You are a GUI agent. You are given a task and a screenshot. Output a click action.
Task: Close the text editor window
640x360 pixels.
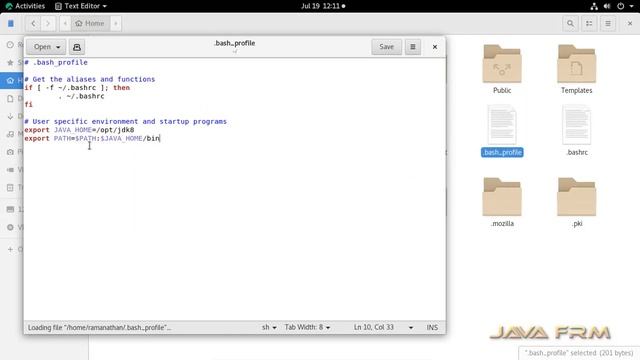click(435, 47)
